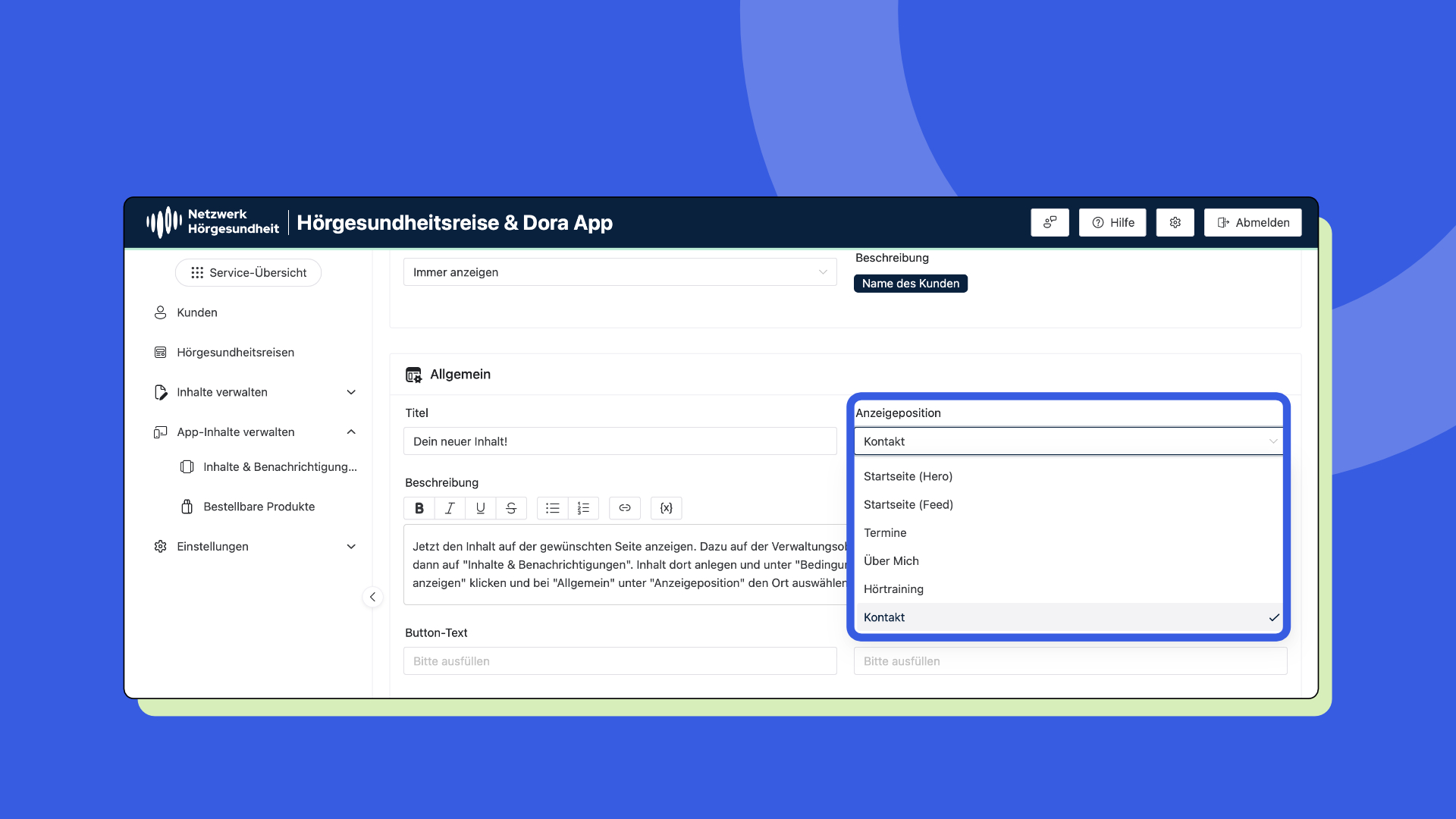Click into the Beschreibung text area
Screen dimensions: 1456x819
tap(625, 564)
